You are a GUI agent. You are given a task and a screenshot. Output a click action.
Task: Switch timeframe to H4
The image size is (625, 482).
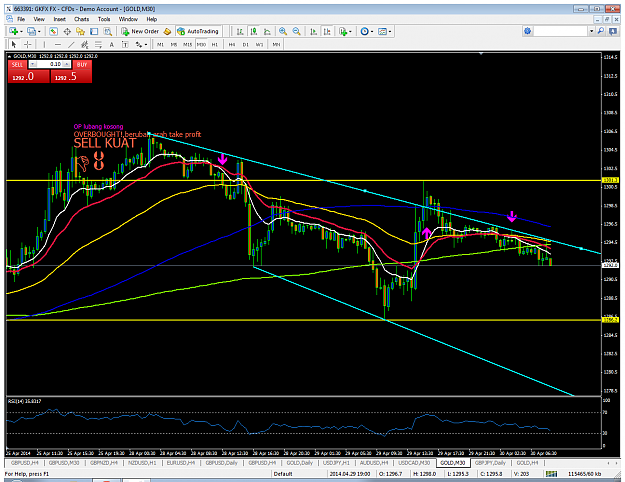[x=232, y=45]
